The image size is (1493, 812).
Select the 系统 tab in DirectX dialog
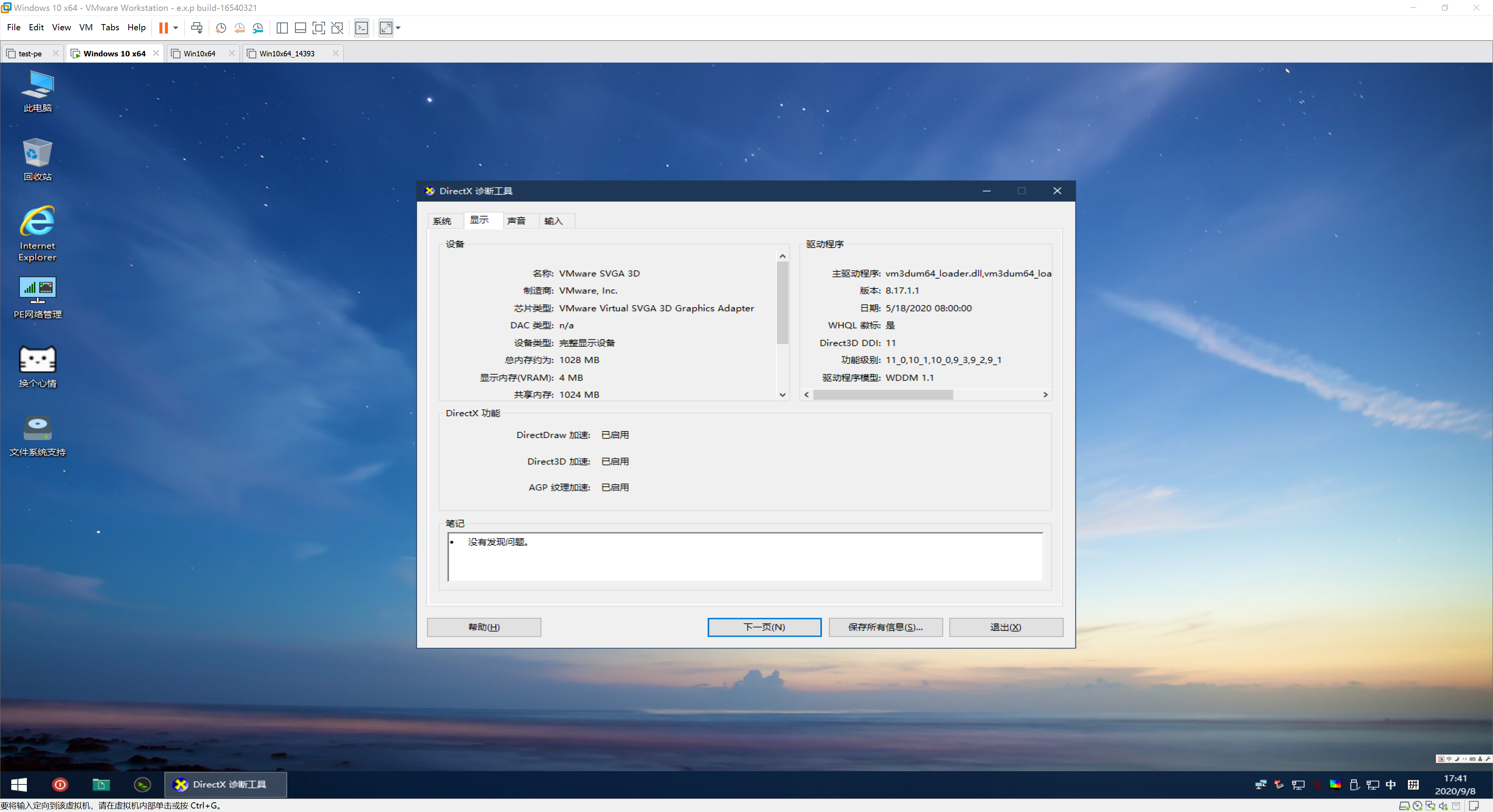coord(442,221)
